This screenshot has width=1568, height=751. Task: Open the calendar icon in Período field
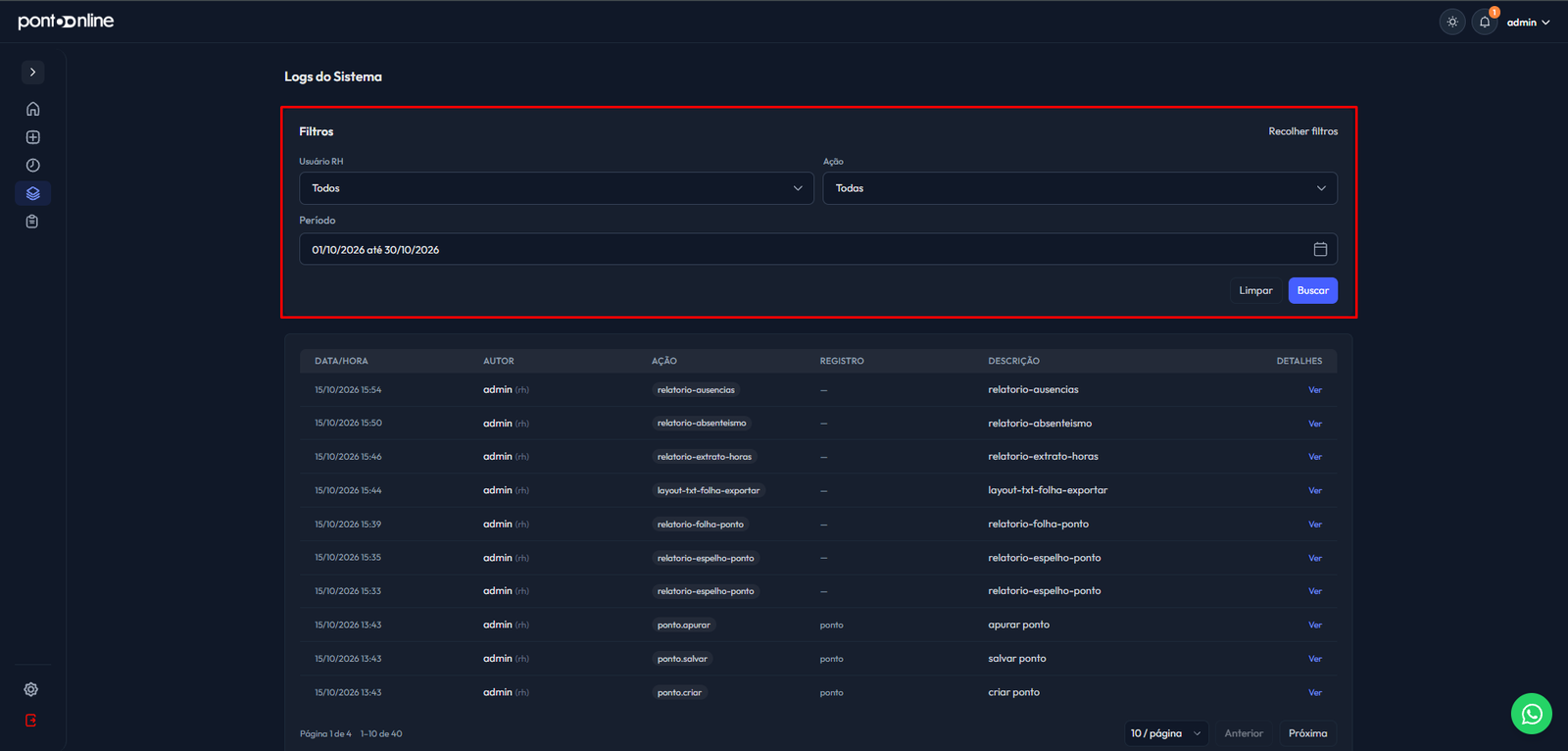click(x=1320, y=249)
